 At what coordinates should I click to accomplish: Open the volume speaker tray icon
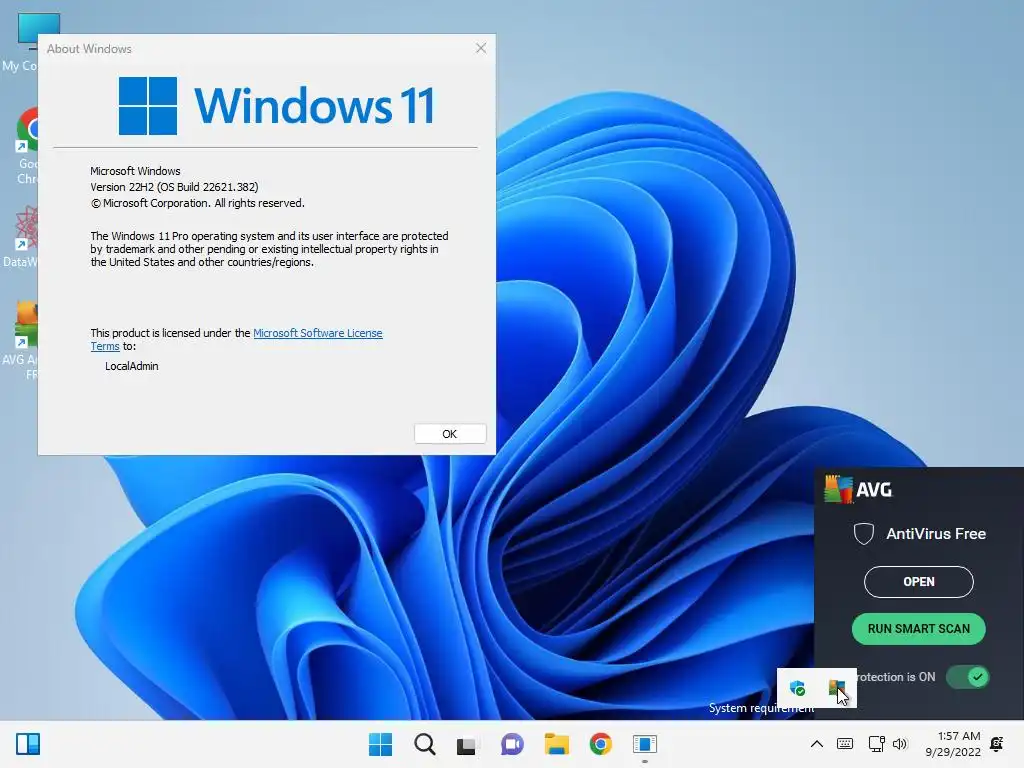pyautogui.click(x=900, y=744)
